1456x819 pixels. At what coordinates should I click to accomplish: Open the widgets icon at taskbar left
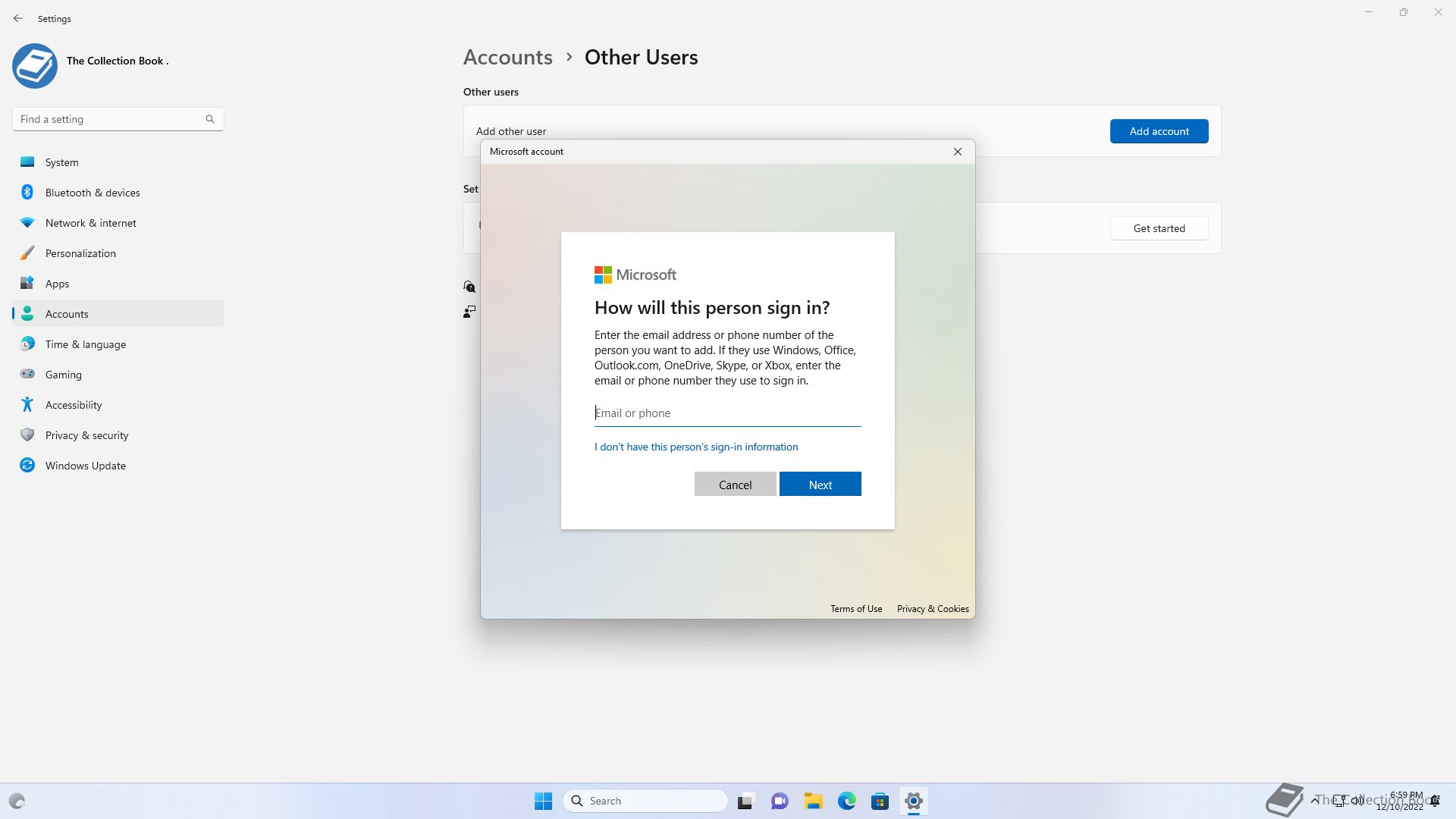pyautogui.click(x=17, y=801)
